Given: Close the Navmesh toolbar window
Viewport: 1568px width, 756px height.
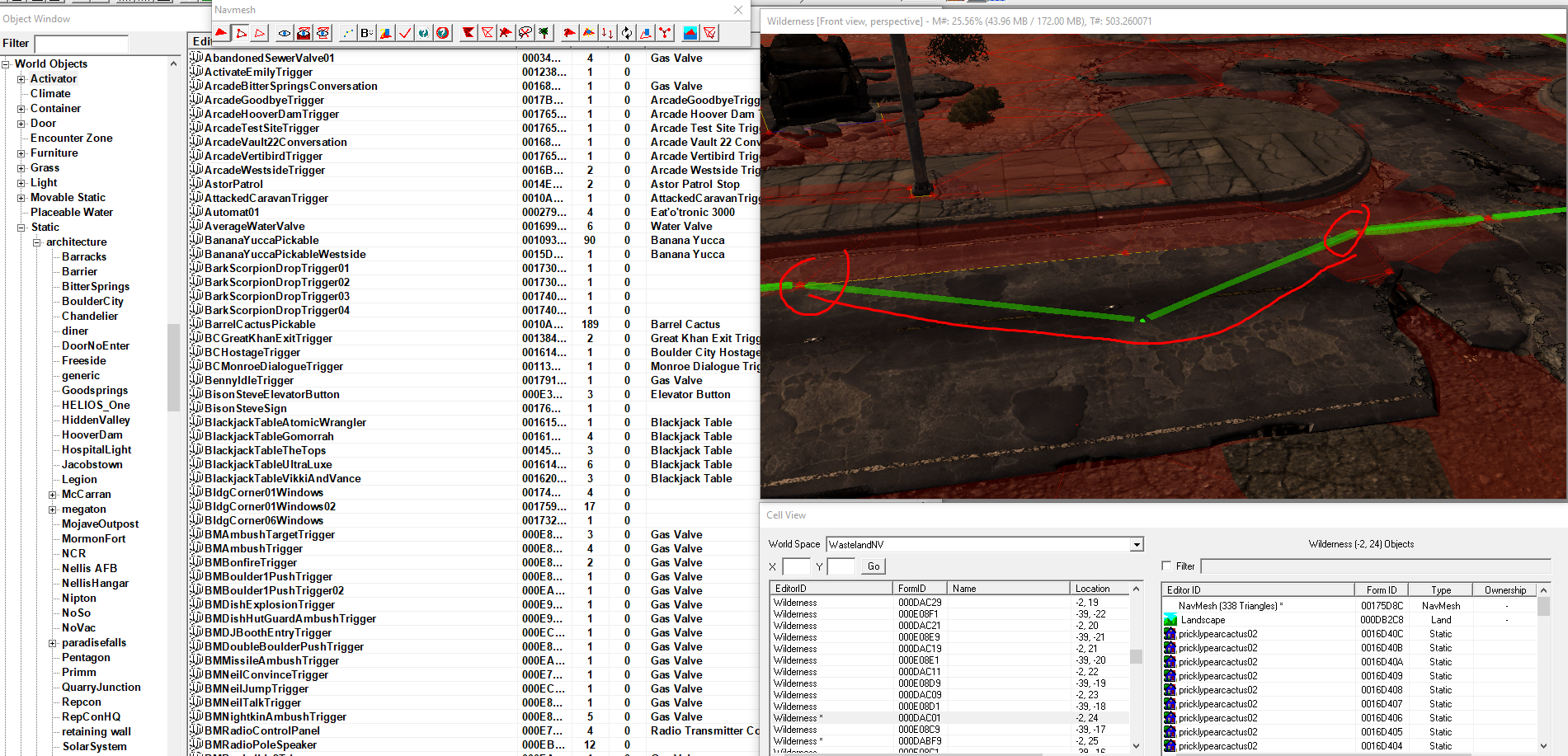Looking at the screenshot, I should pos(738,10).
